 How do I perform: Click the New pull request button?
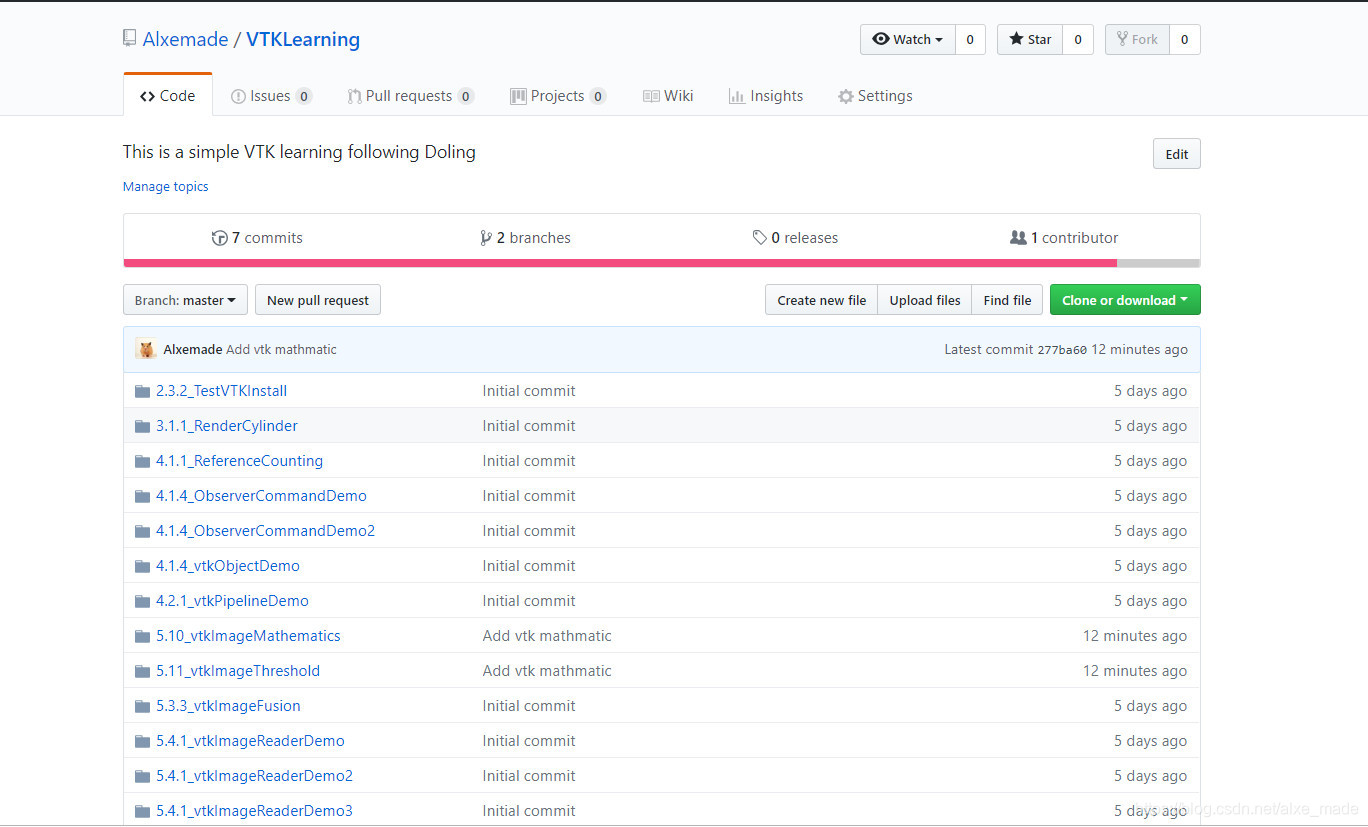coord(318,300)
